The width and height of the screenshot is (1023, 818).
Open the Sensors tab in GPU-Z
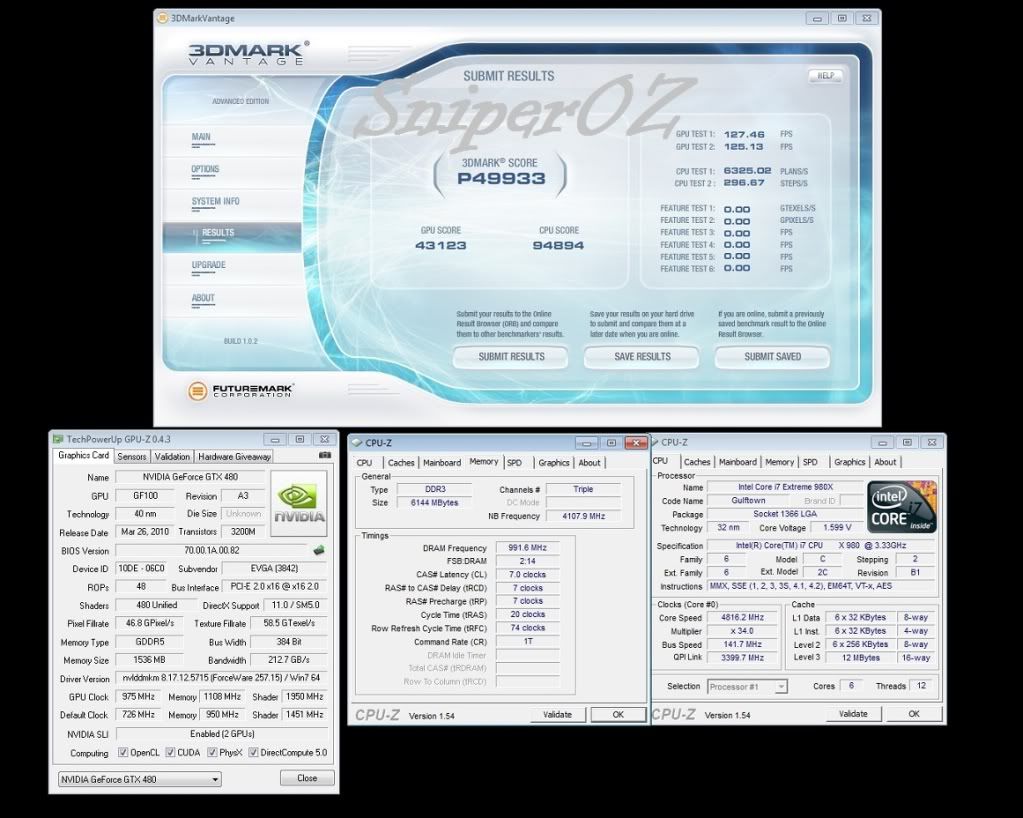(x=132, y=456)
